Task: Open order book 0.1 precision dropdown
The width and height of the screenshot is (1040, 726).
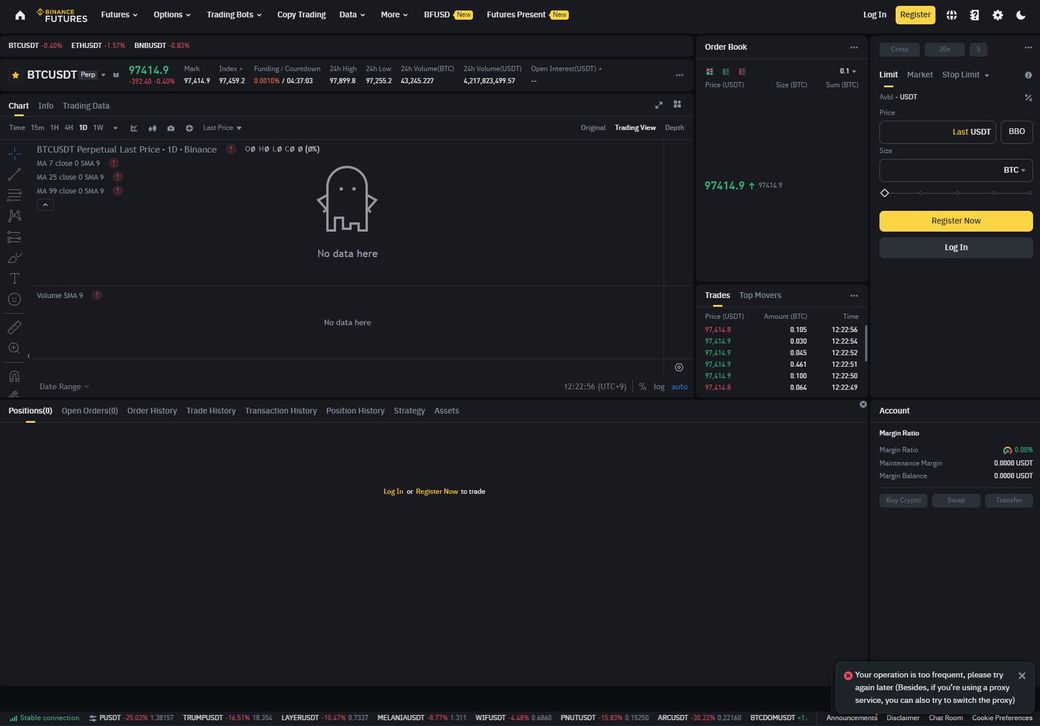Action: pyautogui.click(x=848, y=71)
